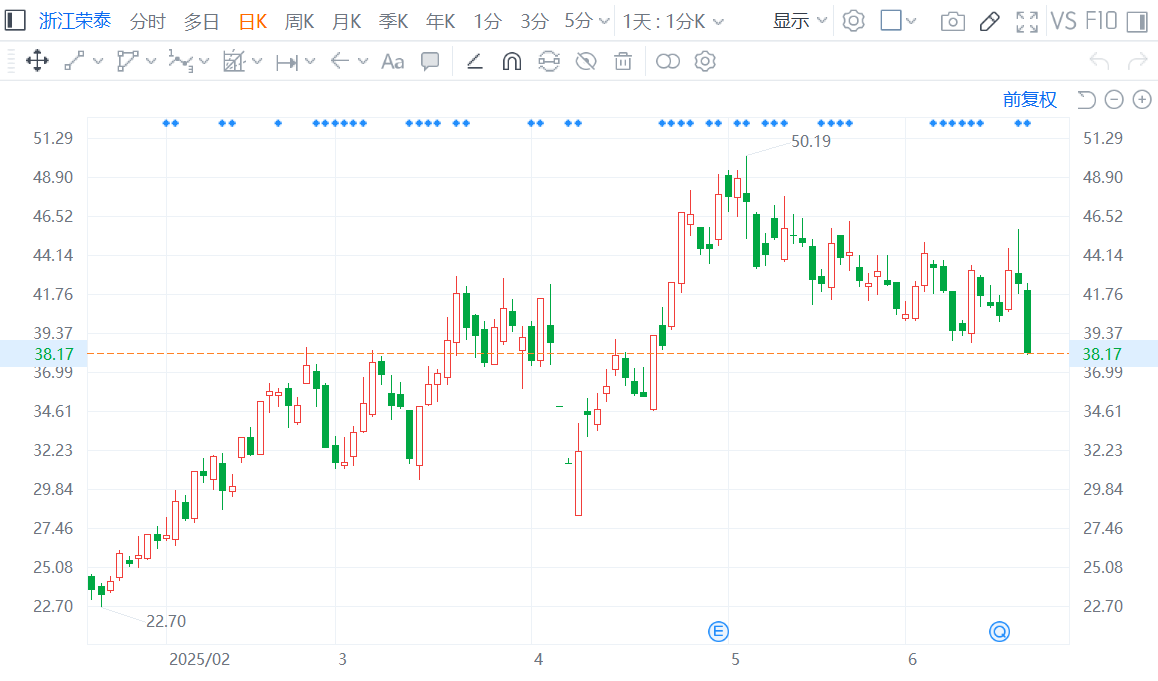Screen dimensions: 1158x681
Task: Switch to 周K weekly tab
Action: [x=299, y=21]
